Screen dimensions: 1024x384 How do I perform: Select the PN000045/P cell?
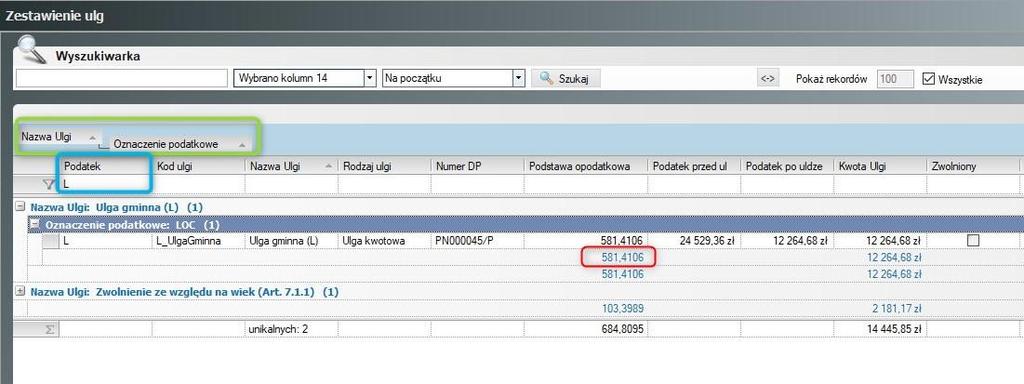coord(478,241)
